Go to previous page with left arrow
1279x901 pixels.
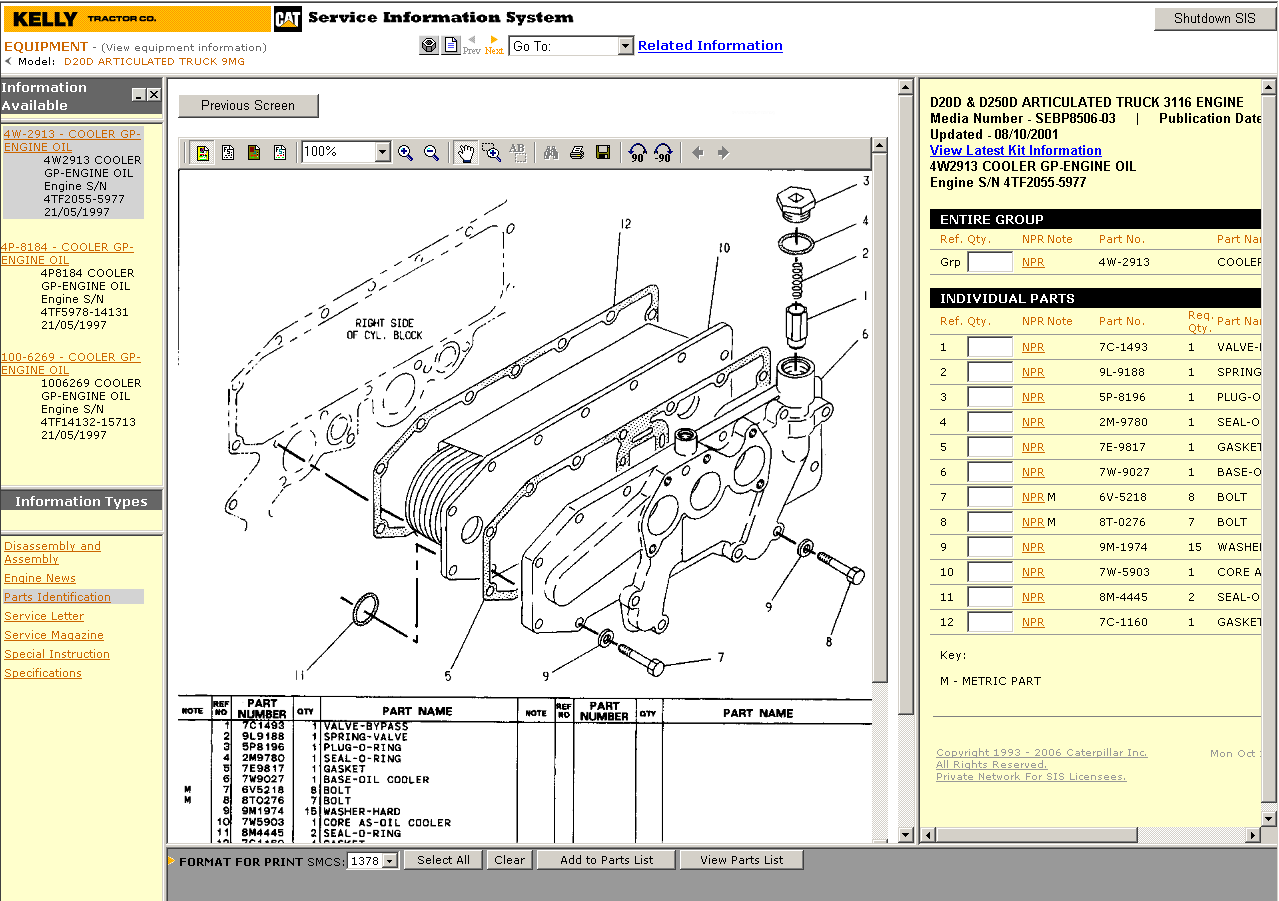click(698, 152)
